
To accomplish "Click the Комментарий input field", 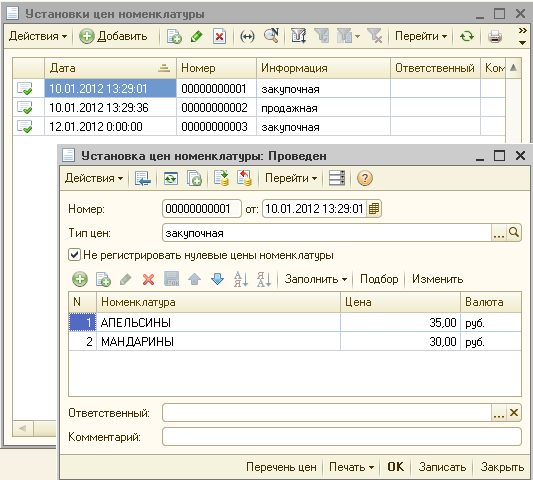I will (342, 437).
